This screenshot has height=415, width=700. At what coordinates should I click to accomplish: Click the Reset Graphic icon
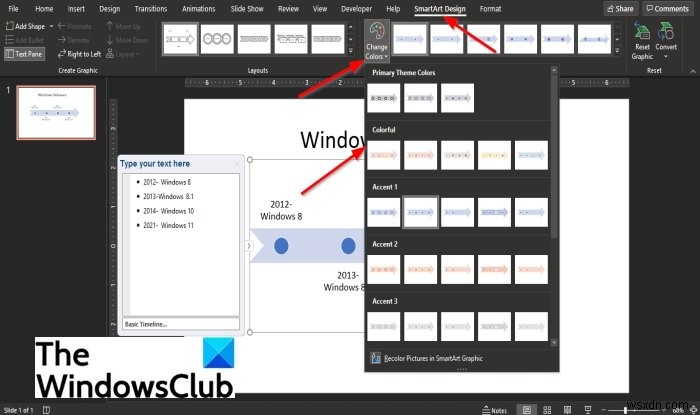[x=642, y=41]
